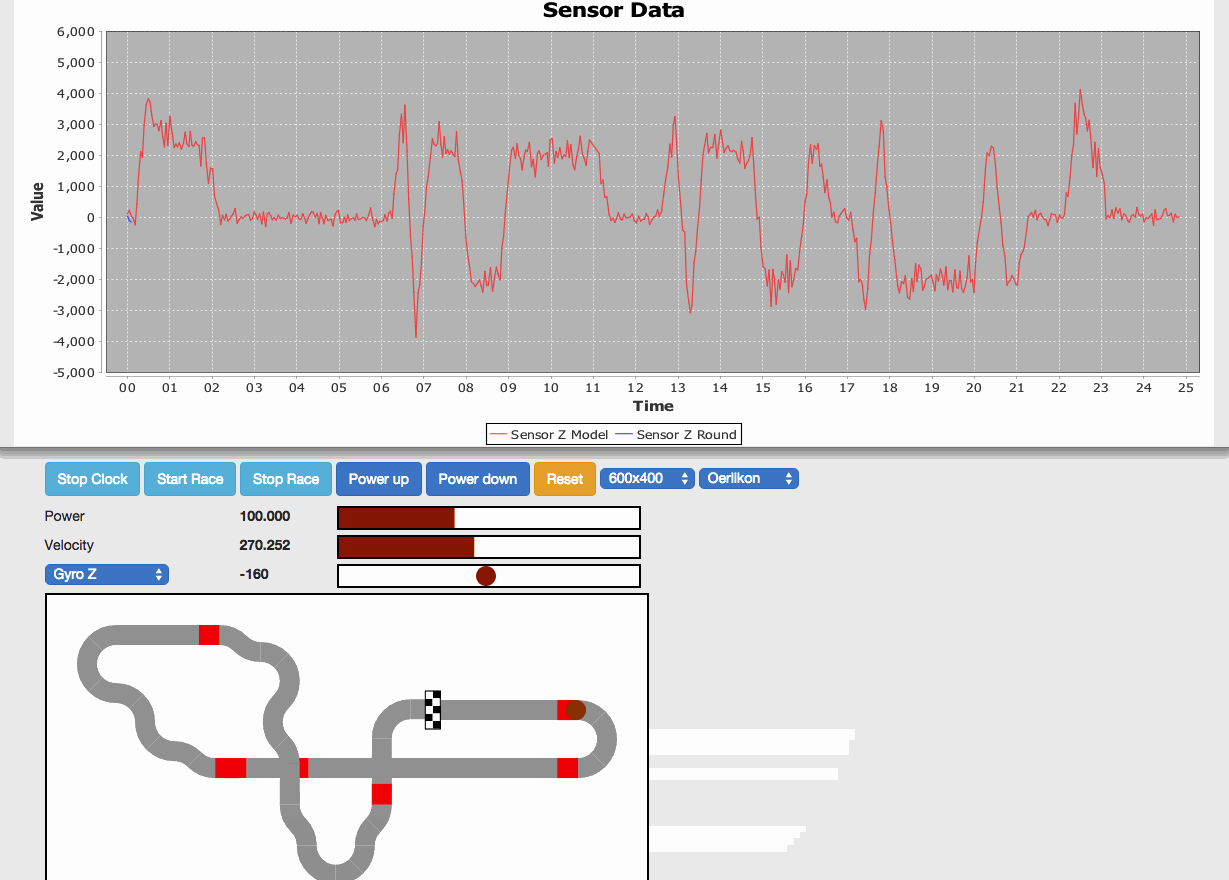
Task: Click the 6,000 tick on Value axis
Action: pos(76,32)
